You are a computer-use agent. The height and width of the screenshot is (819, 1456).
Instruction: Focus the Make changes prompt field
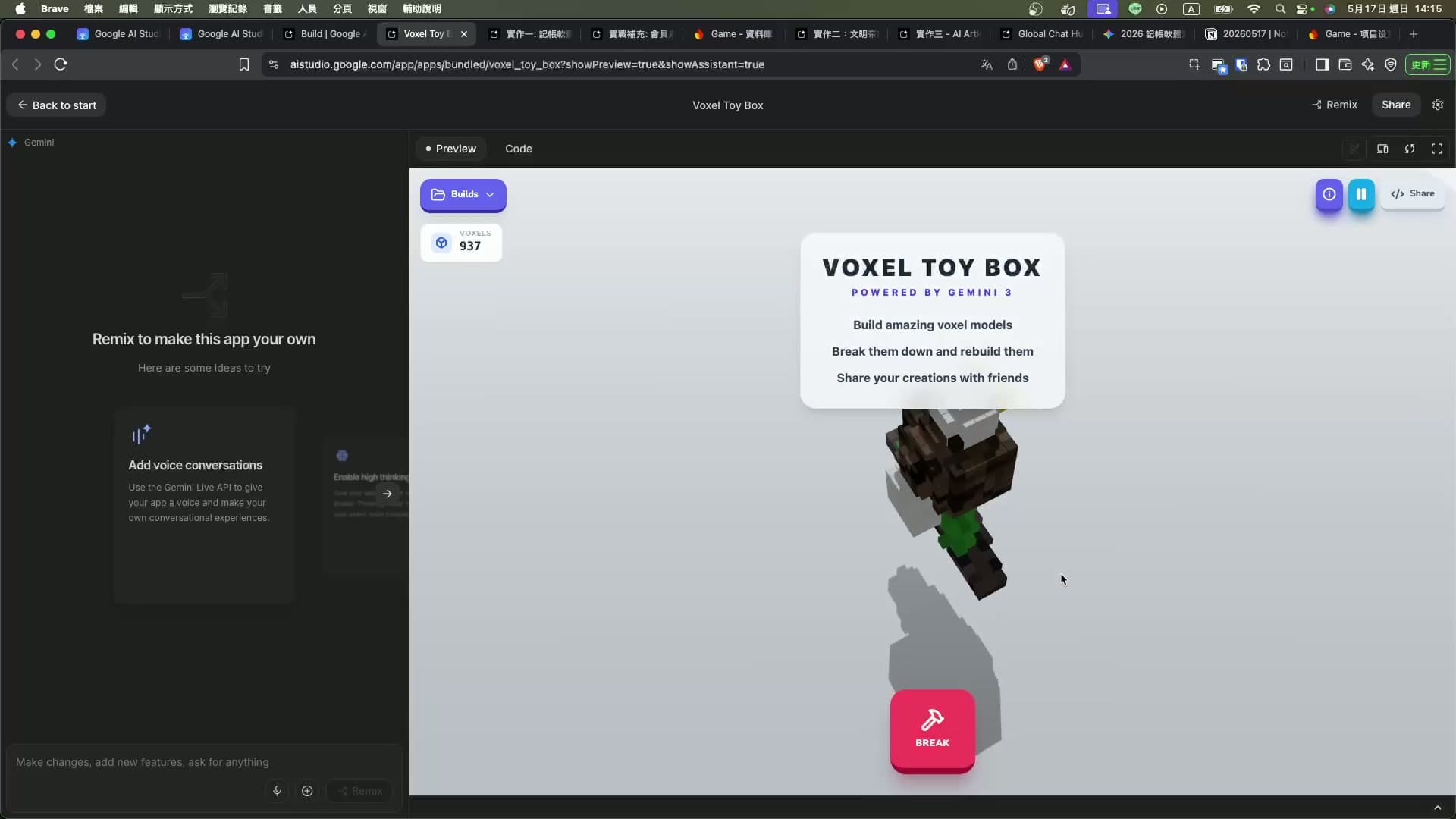point(203,762)
